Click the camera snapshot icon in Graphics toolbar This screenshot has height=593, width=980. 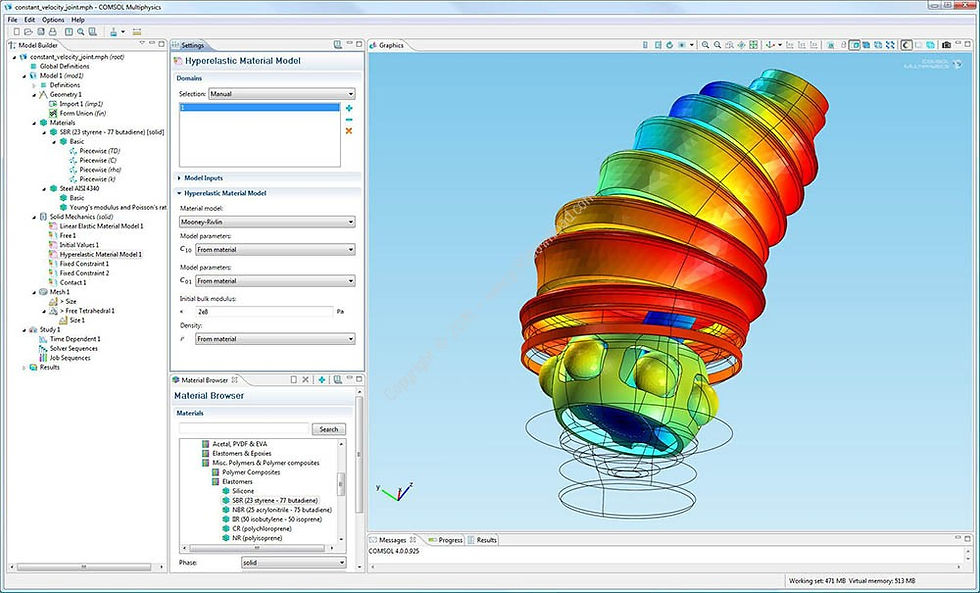coord(946,45)
